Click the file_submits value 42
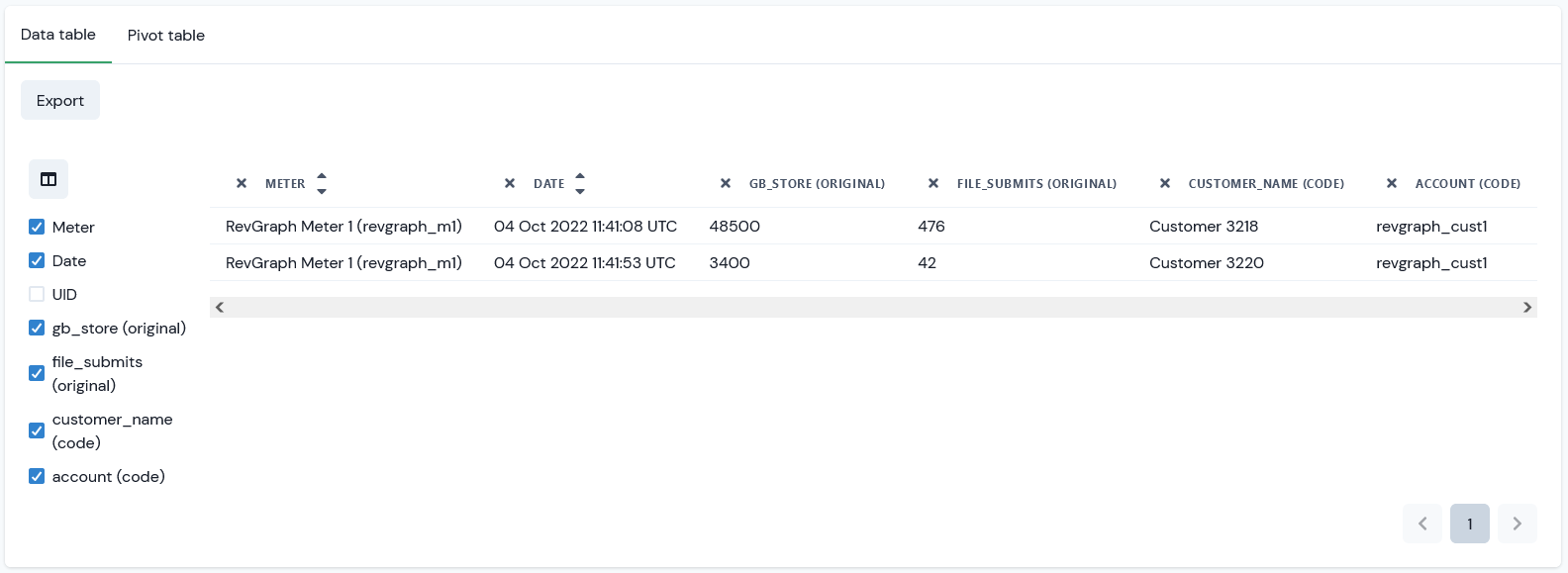This screenshot has width=1568, height=573. point(927,262)
